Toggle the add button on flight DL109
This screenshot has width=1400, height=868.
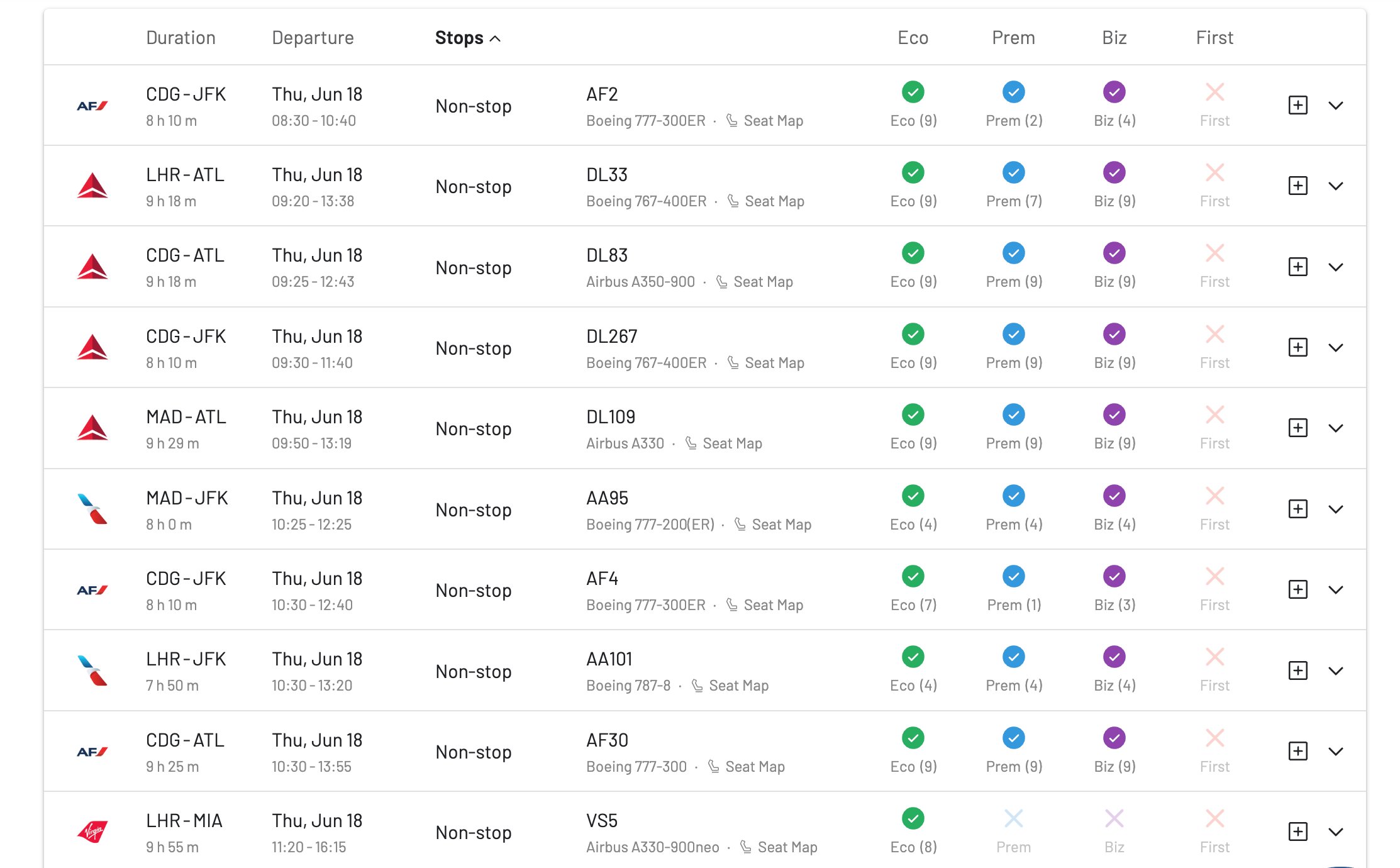point(1297,428)
